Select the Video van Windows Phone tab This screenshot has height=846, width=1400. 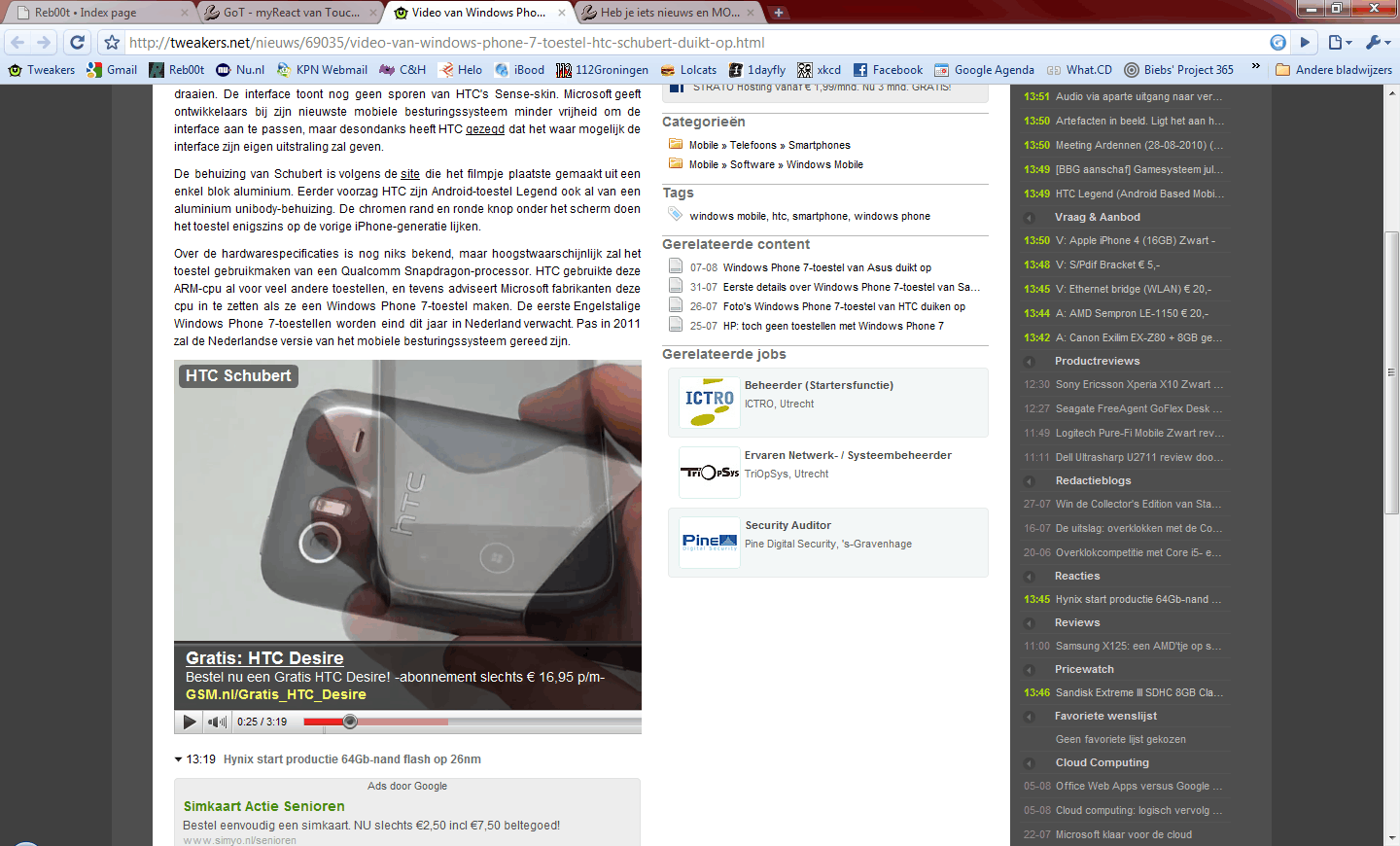tap(478, 13)
